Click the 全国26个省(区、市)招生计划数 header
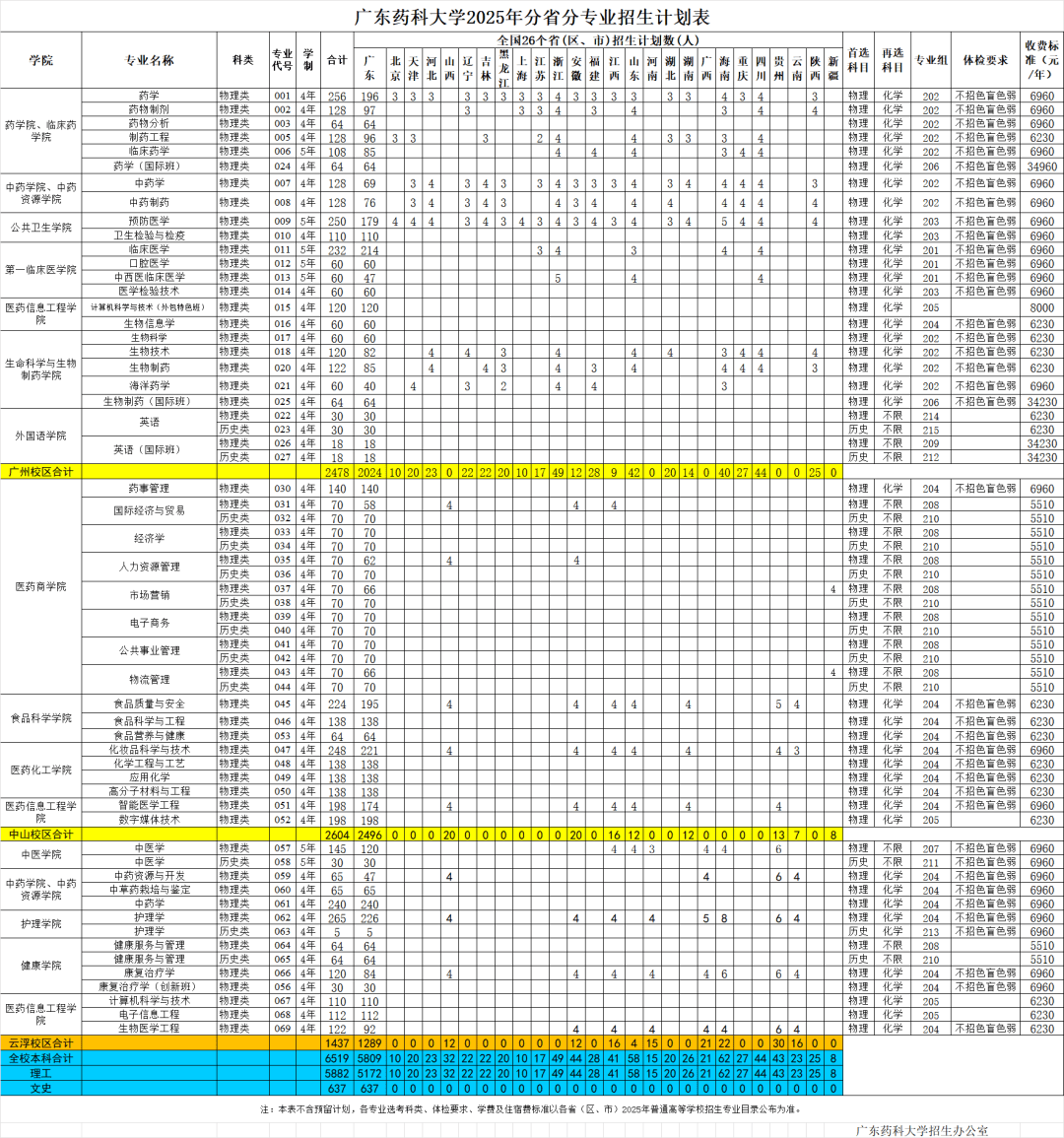The image size is (1064, 1138). tap(597, 40)
